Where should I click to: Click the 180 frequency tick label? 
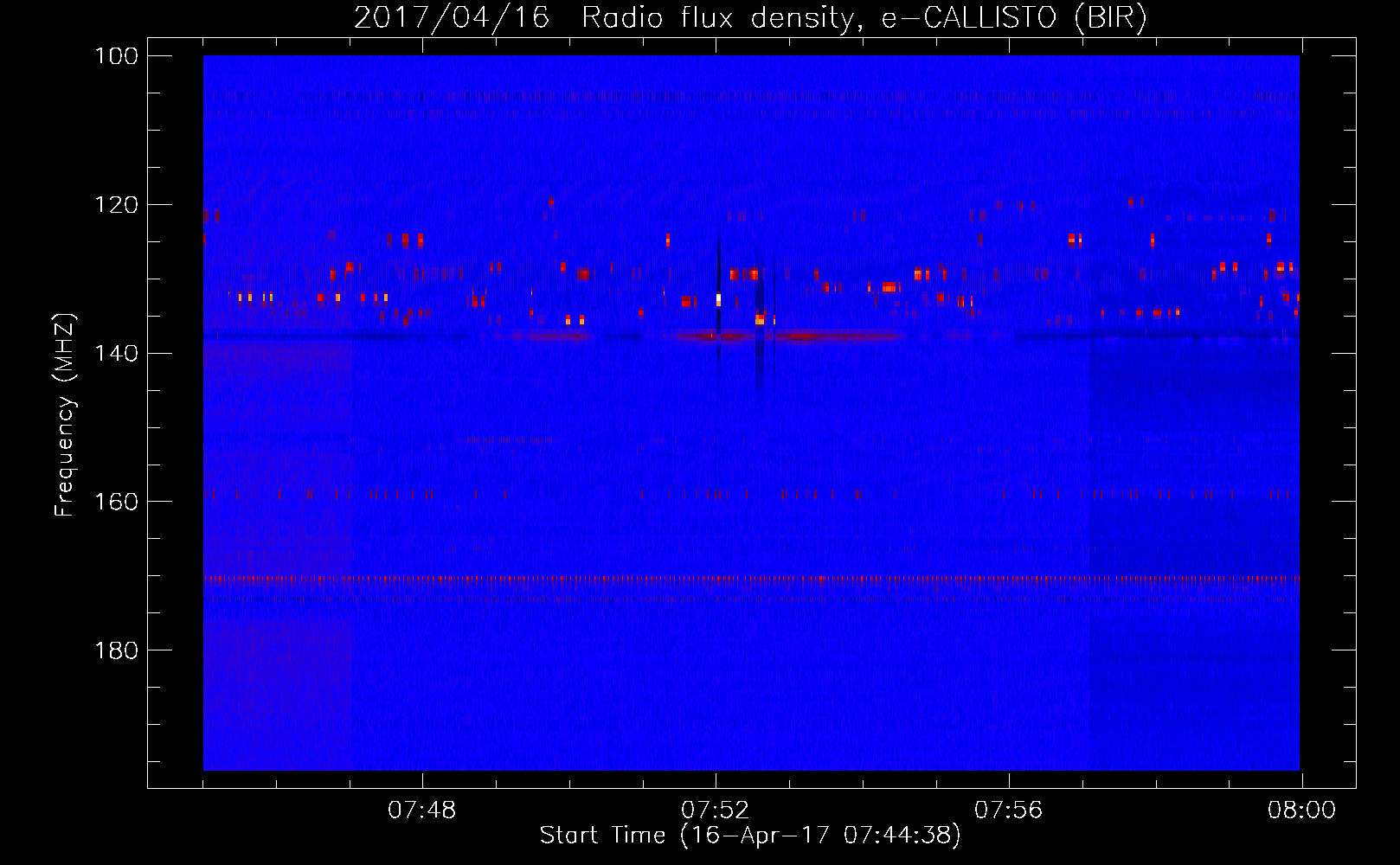115,650
